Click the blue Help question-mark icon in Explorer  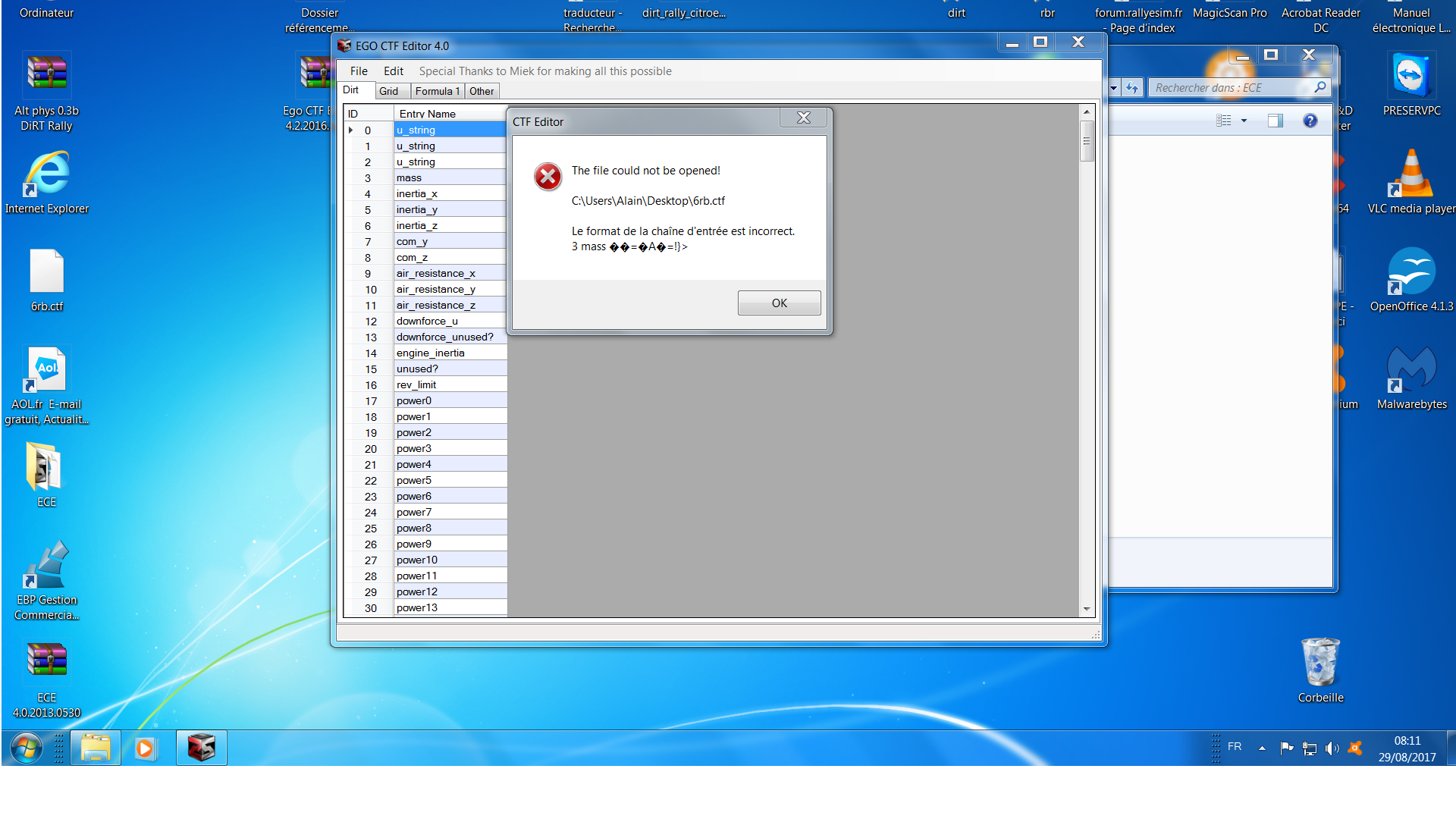1310,121
